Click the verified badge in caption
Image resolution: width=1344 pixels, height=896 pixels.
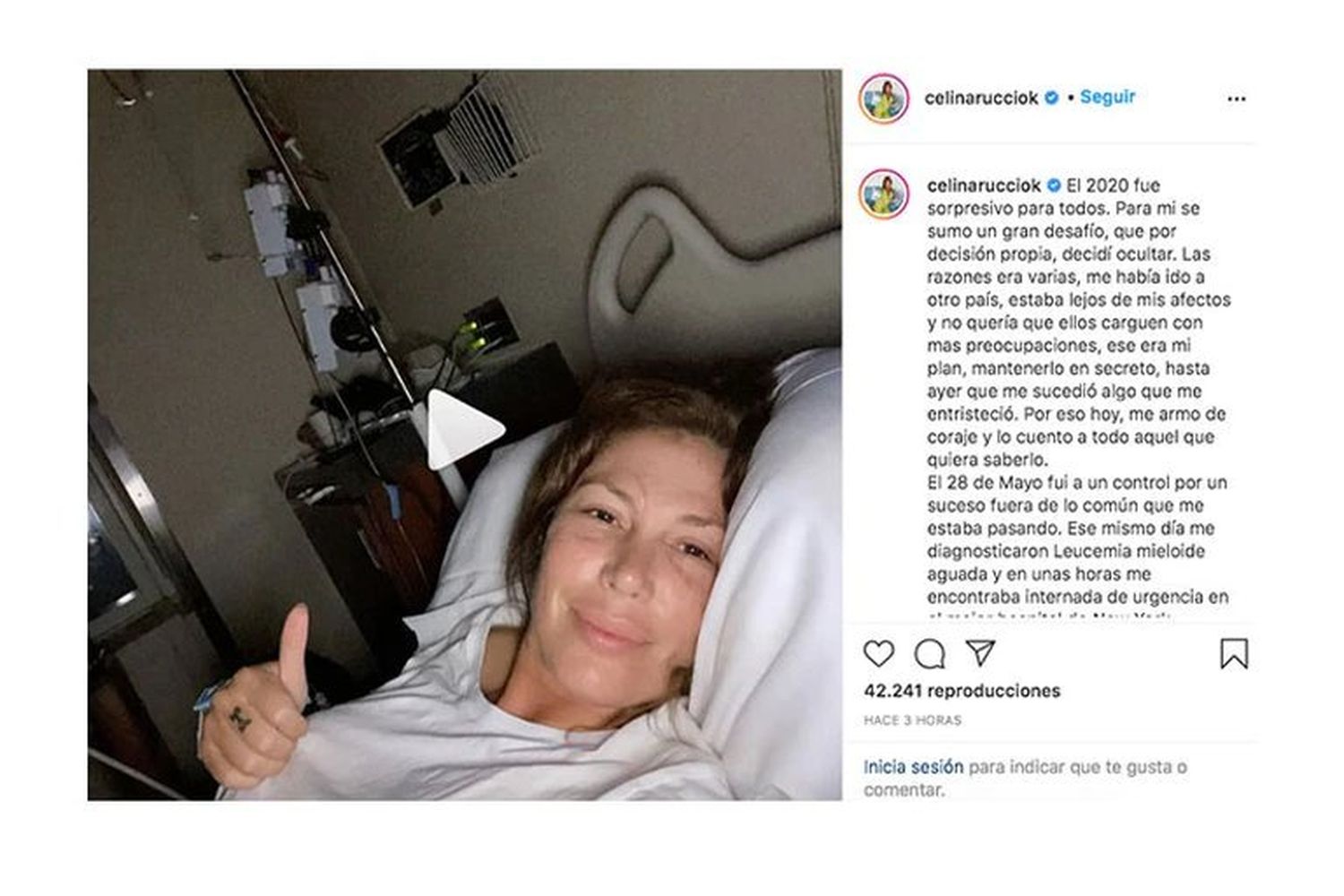(1054, 185)
